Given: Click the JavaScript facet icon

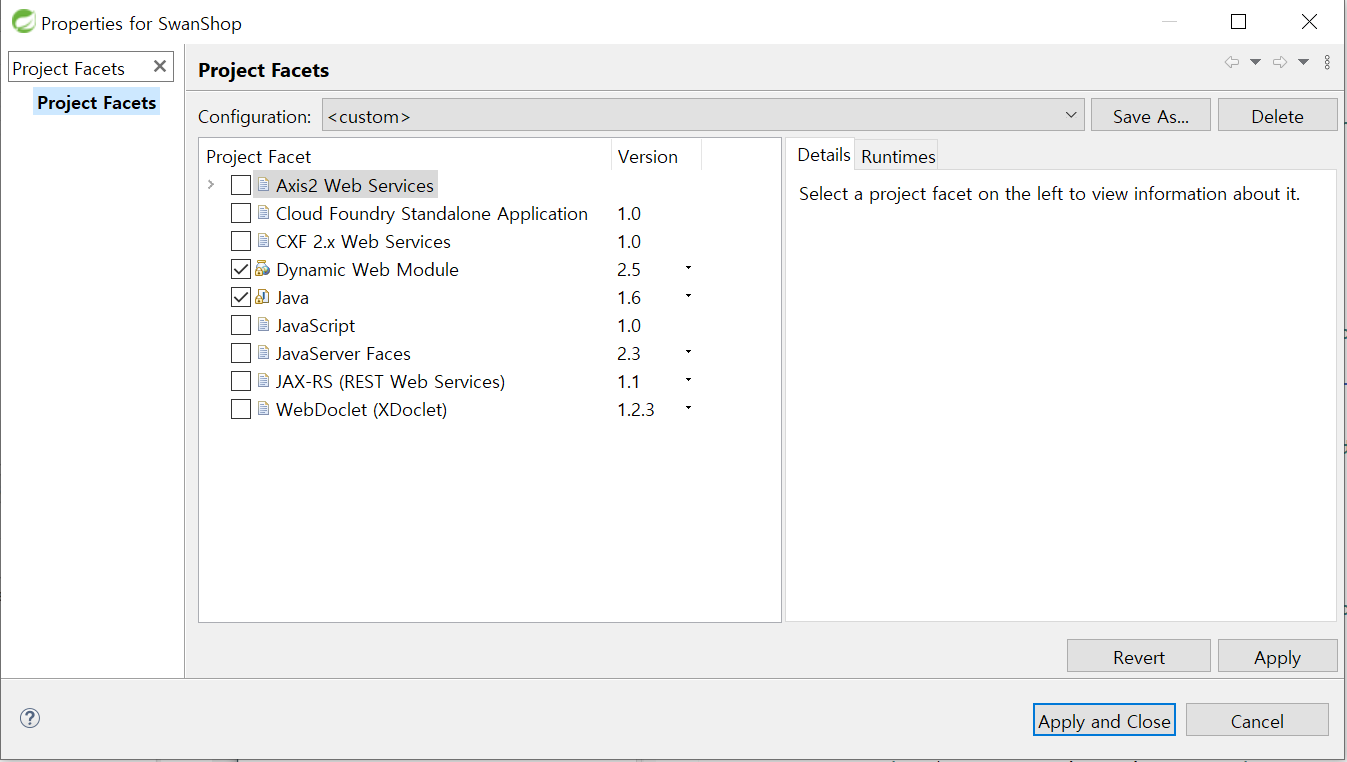Looking at the screenshot, I should [264, 325].
